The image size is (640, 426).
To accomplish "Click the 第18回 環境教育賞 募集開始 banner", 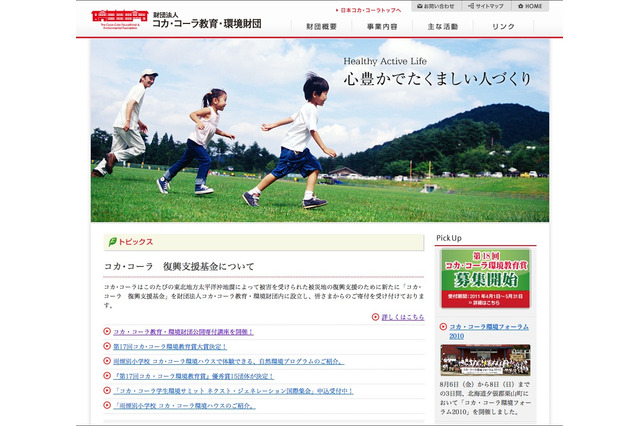I will (485, 279).
